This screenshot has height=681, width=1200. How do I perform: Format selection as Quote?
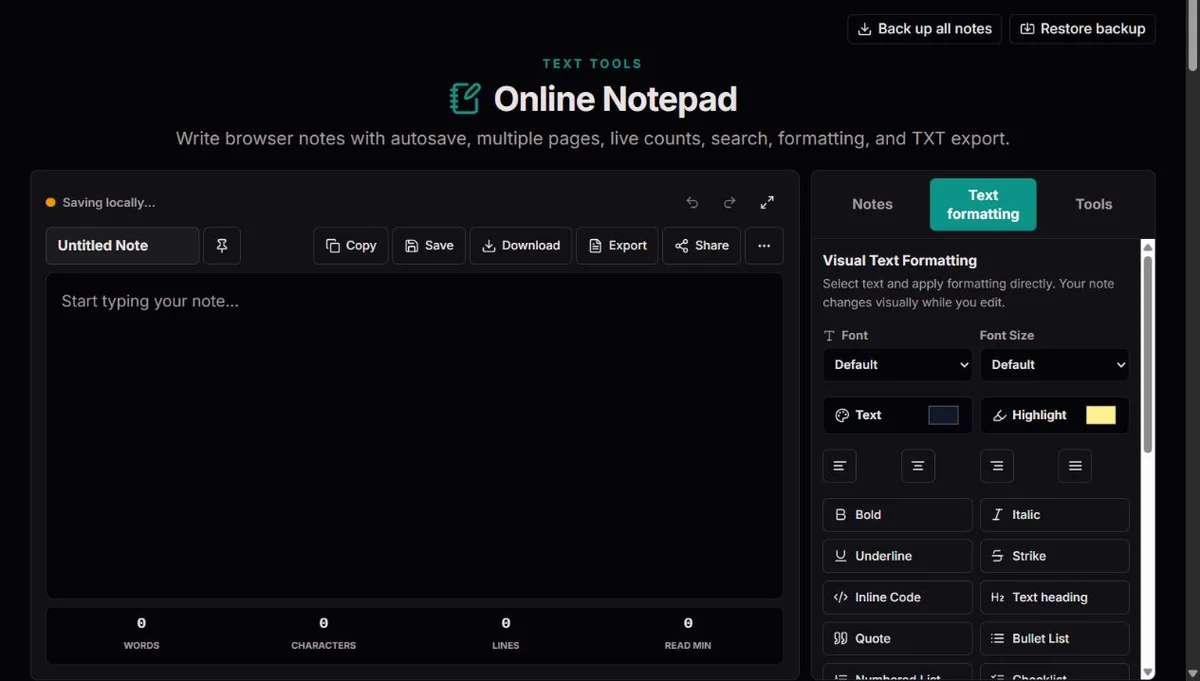(x=897, y=638)
